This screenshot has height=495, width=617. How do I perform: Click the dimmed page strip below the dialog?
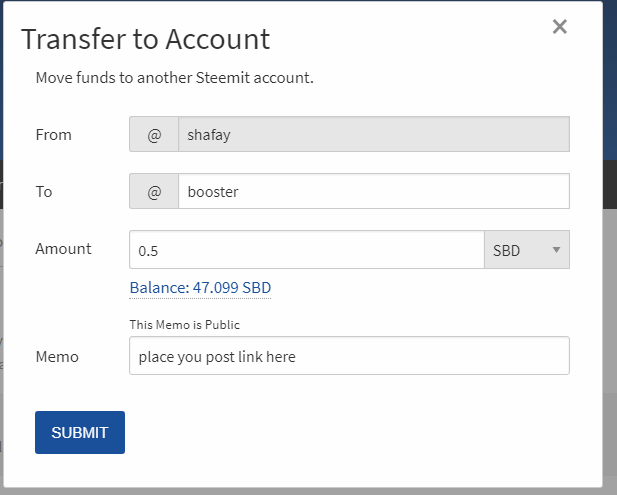[x=300, y=491]
